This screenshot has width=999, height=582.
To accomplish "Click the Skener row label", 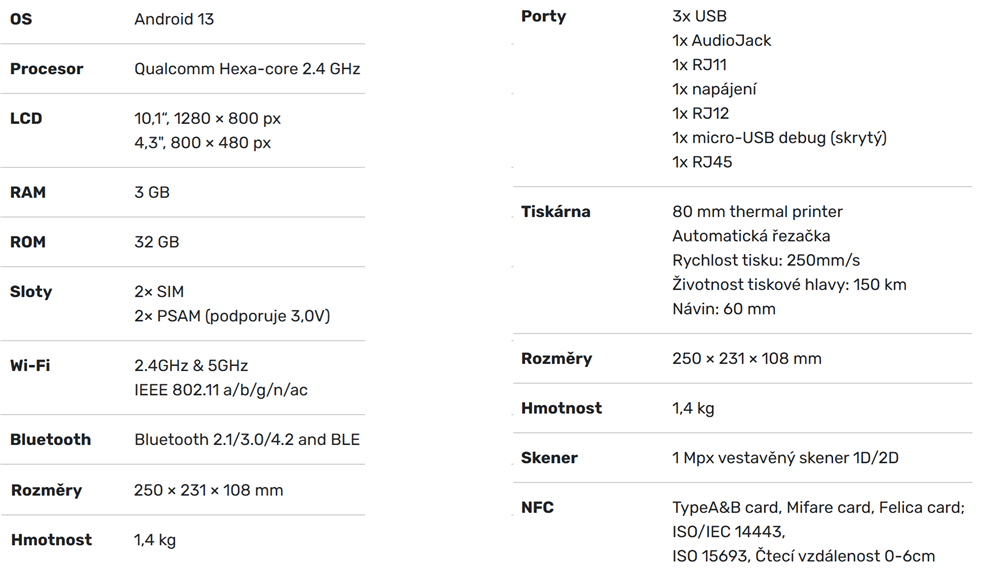I will (549, 458).
